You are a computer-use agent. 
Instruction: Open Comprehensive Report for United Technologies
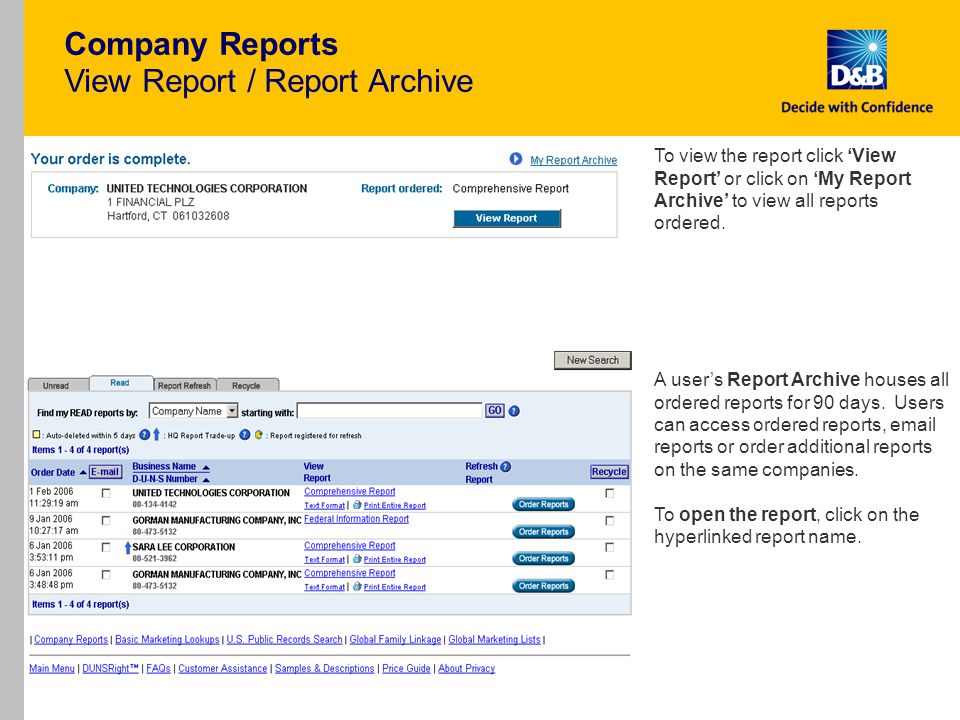350,492
